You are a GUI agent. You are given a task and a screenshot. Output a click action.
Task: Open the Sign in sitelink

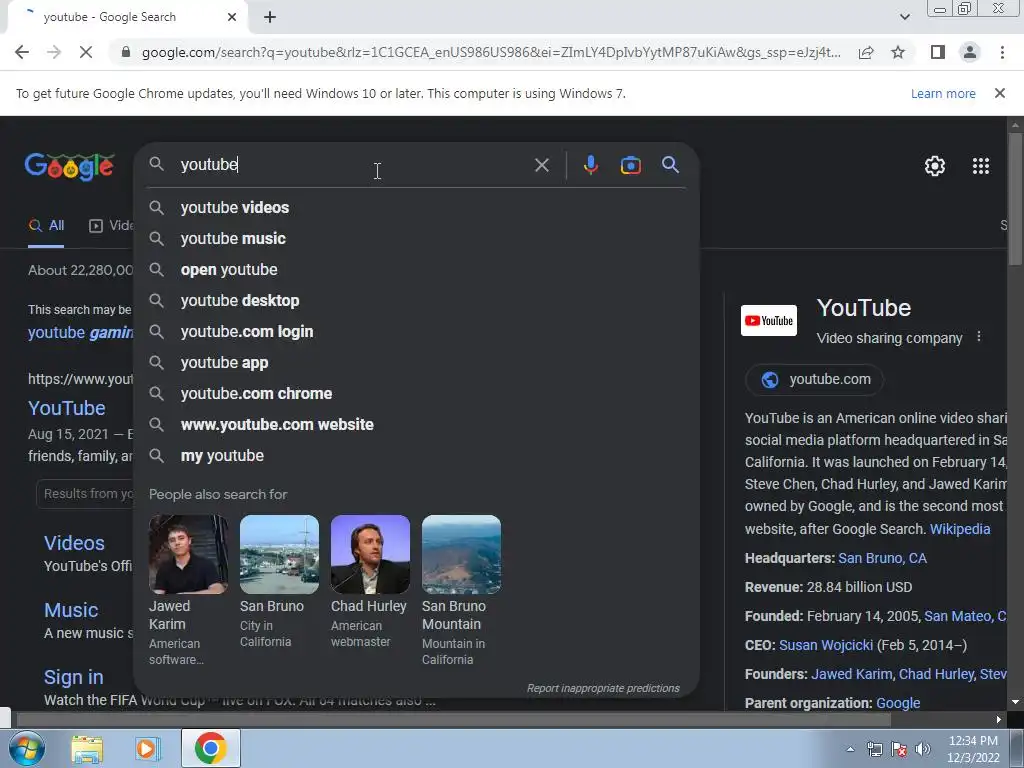click(73, 677)
